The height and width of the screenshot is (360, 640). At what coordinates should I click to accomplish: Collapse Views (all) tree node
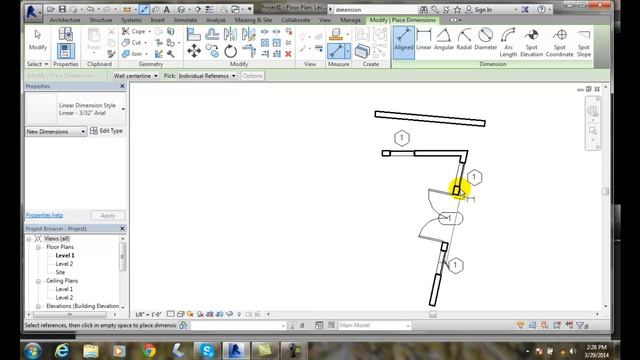[x=29, y=239]
